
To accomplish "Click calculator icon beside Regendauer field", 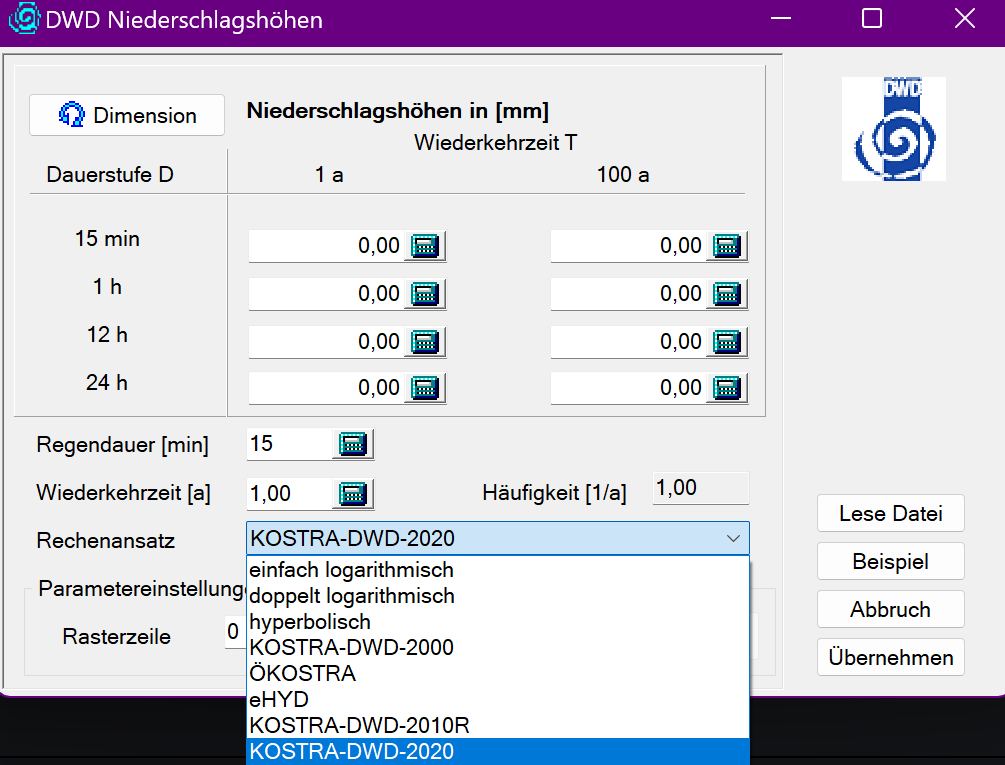I will (353, 444).
